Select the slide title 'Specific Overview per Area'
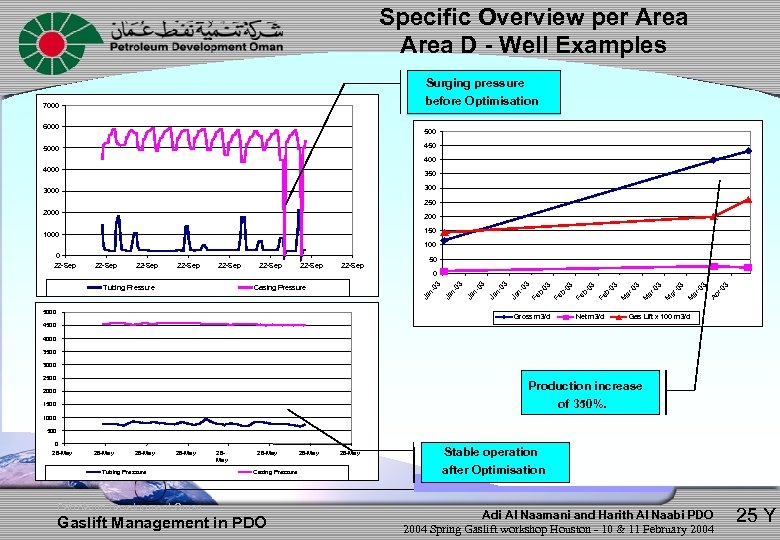 (533, 17)
